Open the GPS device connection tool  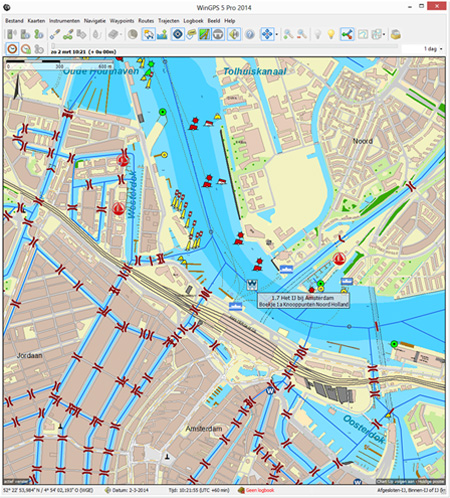[12, 34]
